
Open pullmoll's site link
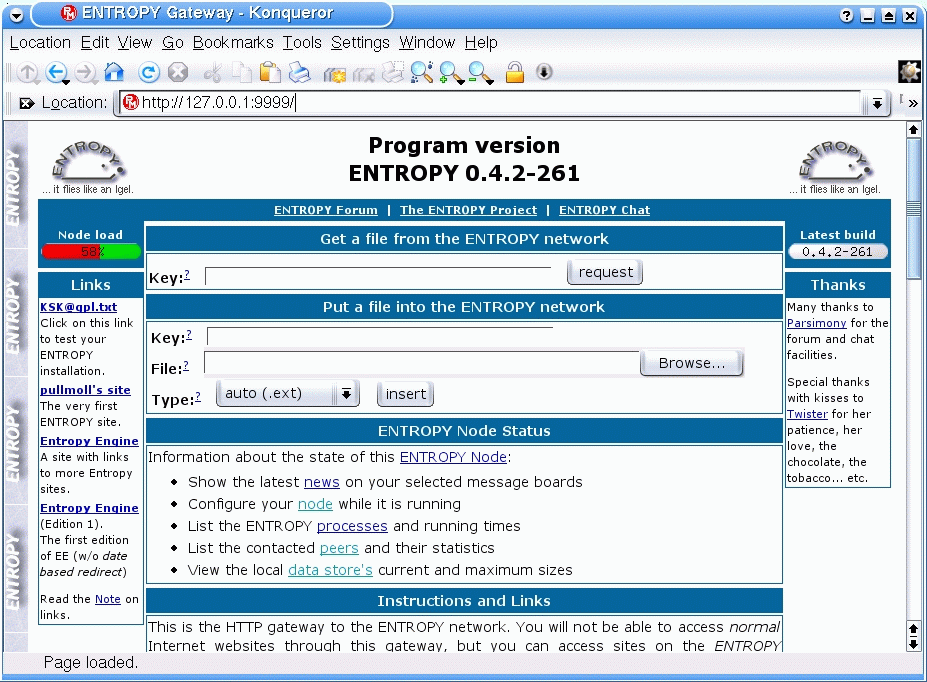coord(85,390)
